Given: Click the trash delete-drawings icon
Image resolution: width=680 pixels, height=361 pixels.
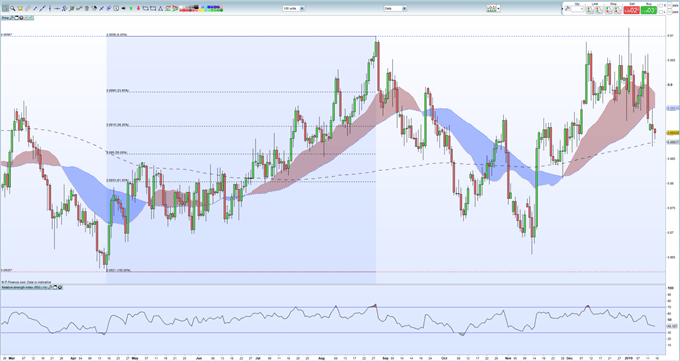Looking at the screenshot, I should (87, 8).
